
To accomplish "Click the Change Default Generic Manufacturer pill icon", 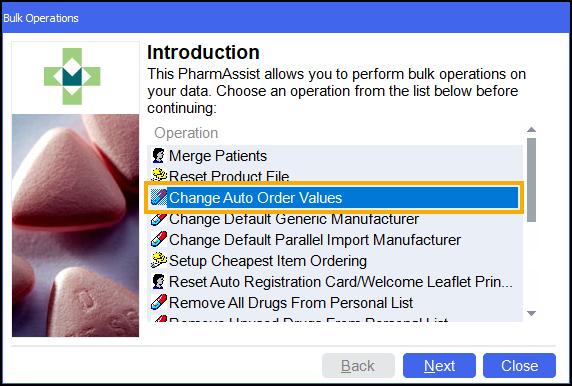I will [159, 219].
